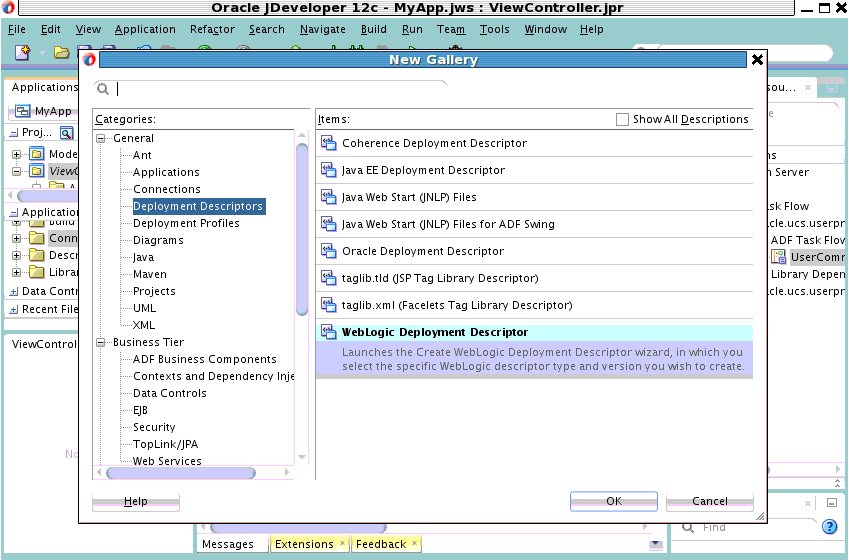Expand the Libra folder node
849x560 pixels.
(x=16, y=272)
